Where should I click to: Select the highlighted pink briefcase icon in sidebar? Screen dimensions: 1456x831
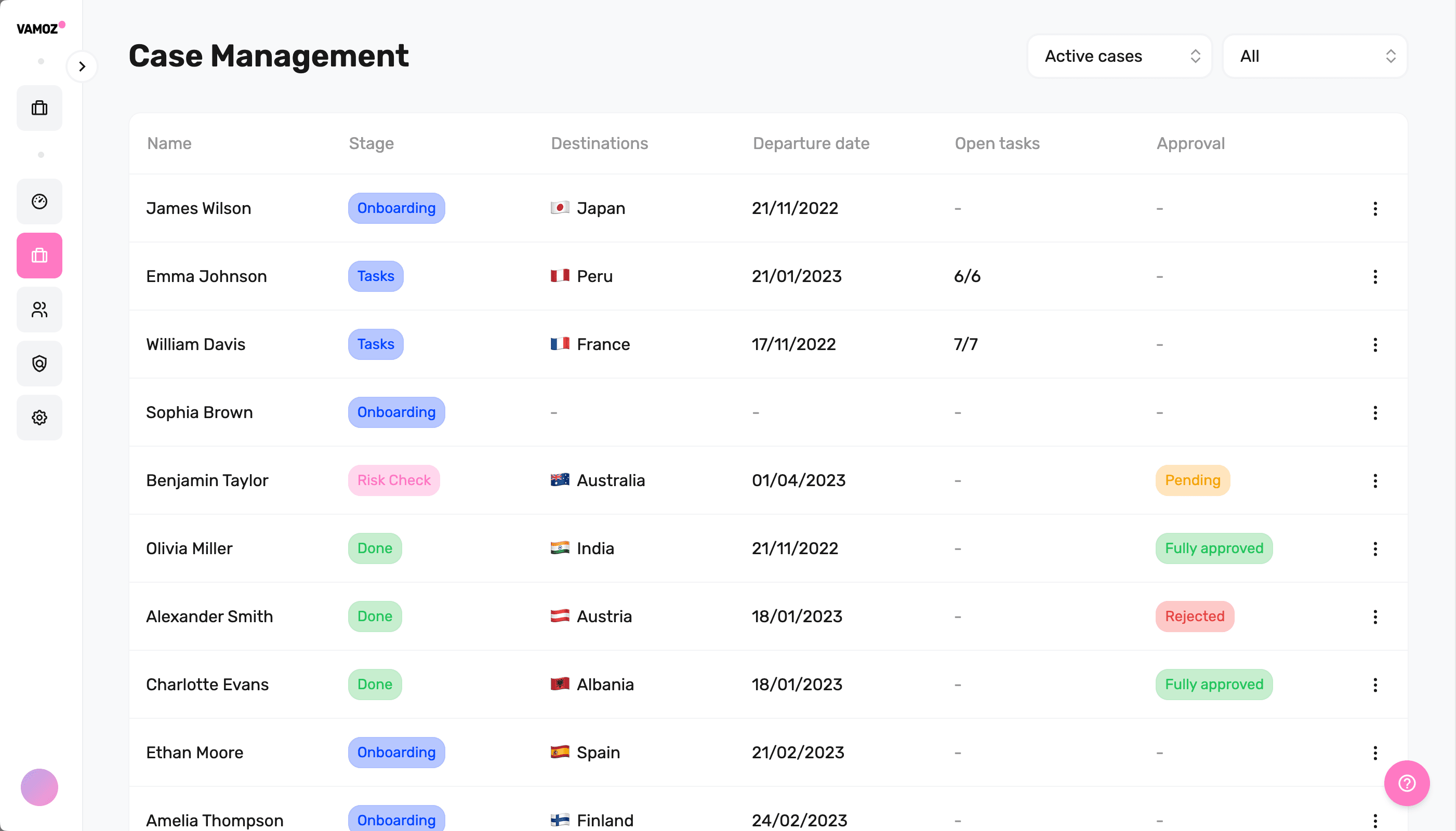(39, 255)
